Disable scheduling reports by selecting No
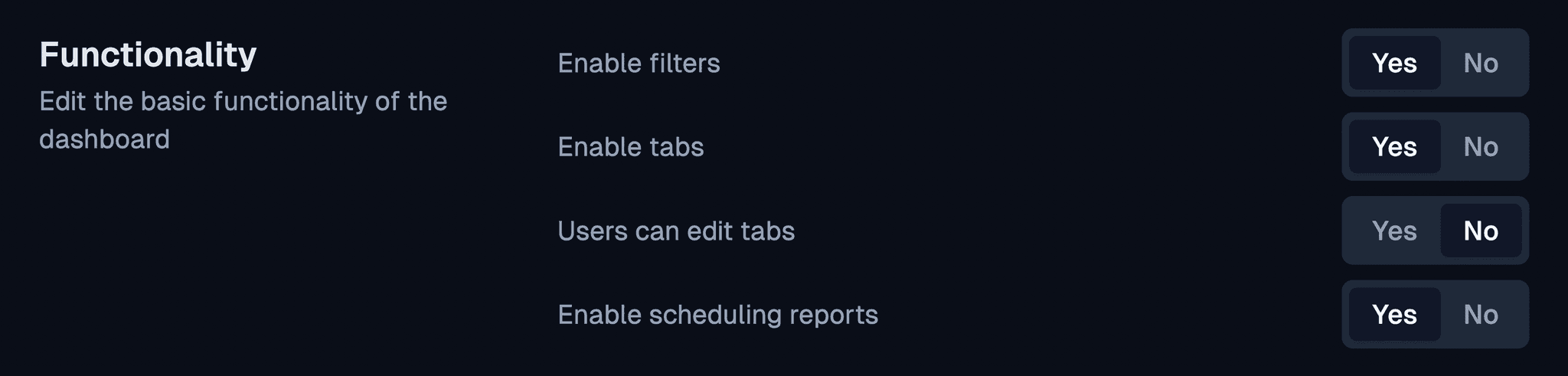This screenshot has height=376, width=1568. [1481, 315]
